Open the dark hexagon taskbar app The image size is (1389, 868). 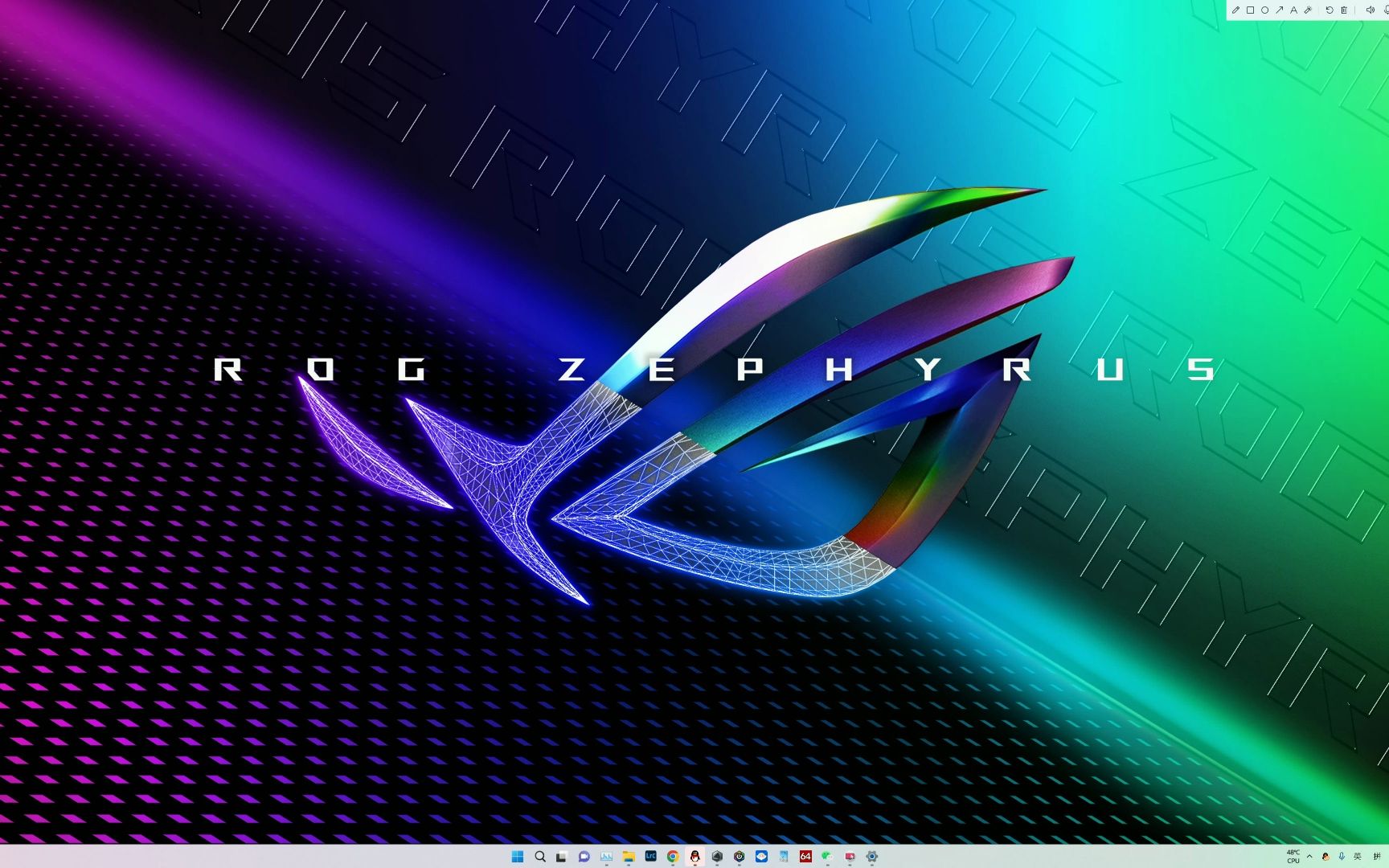pyautogui.click(x=717, y=857)
